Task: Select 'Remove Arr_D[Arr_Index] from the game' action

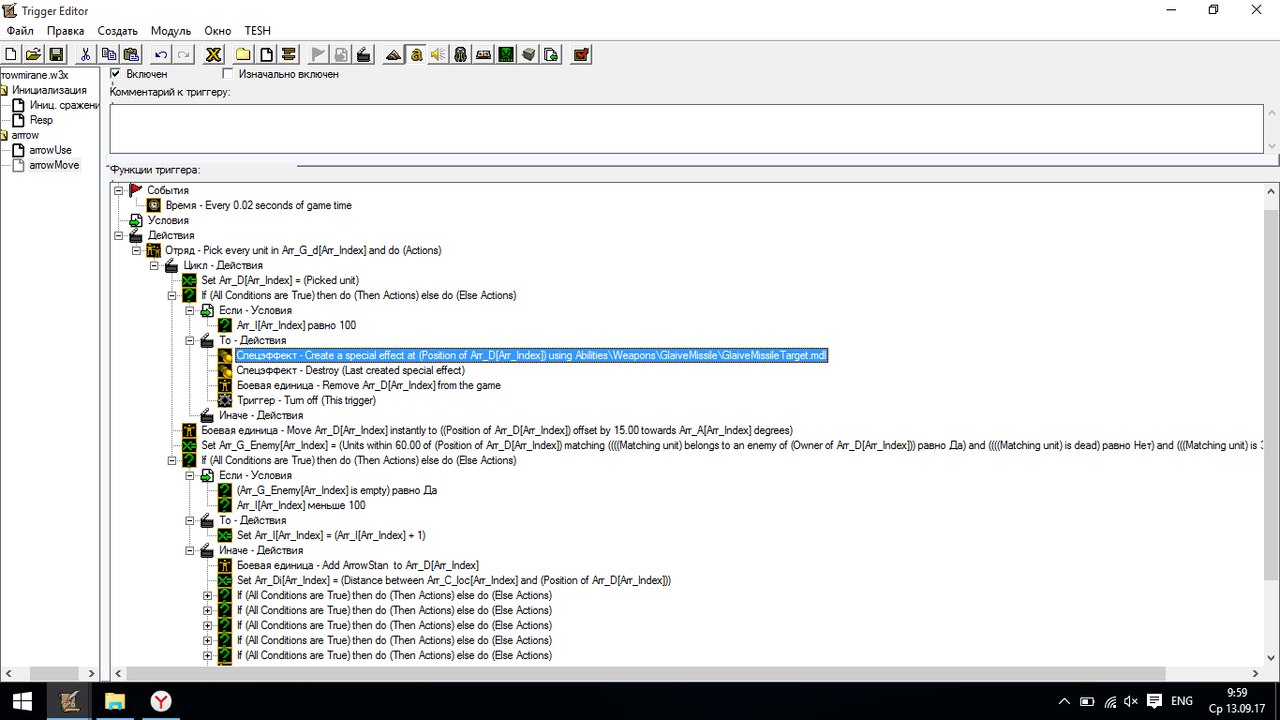Action: pos(368,385)
